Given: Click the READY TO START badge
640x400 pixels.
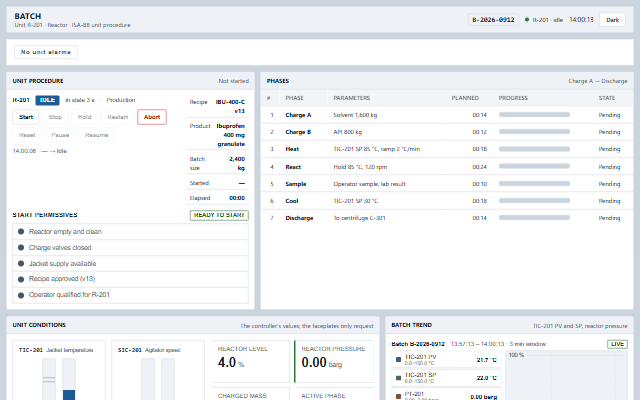Looking at the screenshot, I should click(x=219, y=215).
